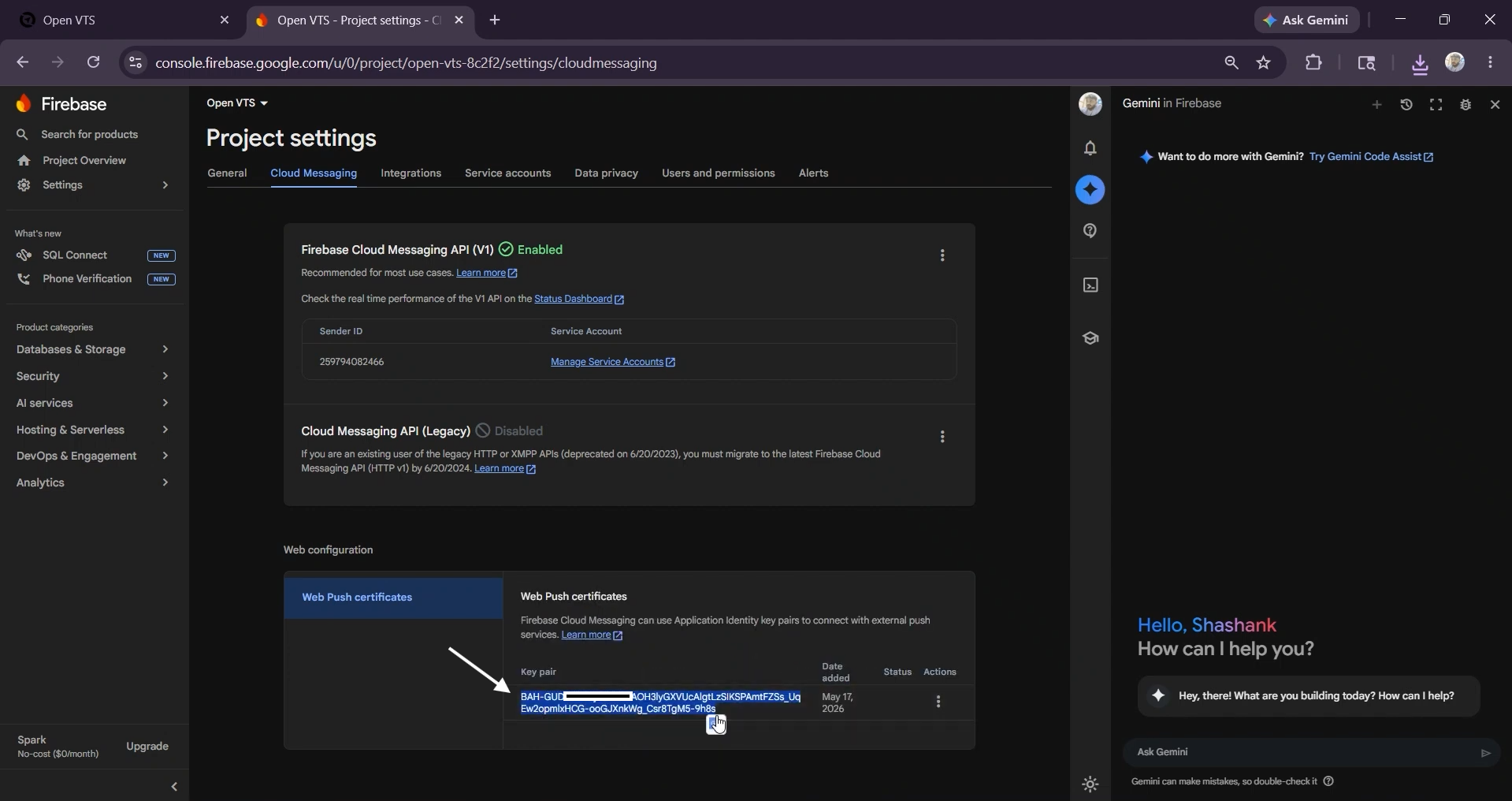Open Actions menu for the web push key pair

coord(938,702)
